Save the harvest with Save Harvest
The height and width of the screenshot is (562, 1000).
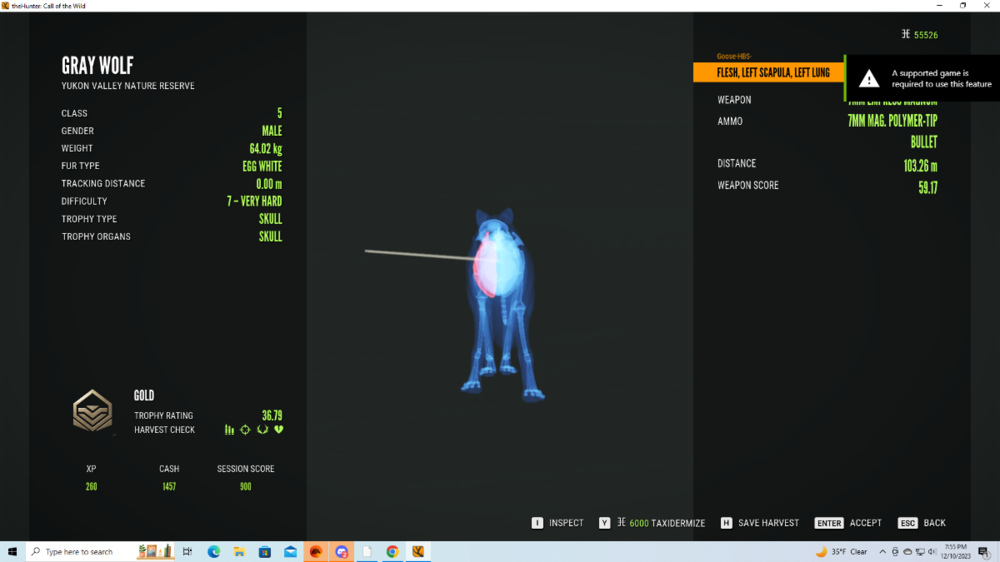[759, 523]
